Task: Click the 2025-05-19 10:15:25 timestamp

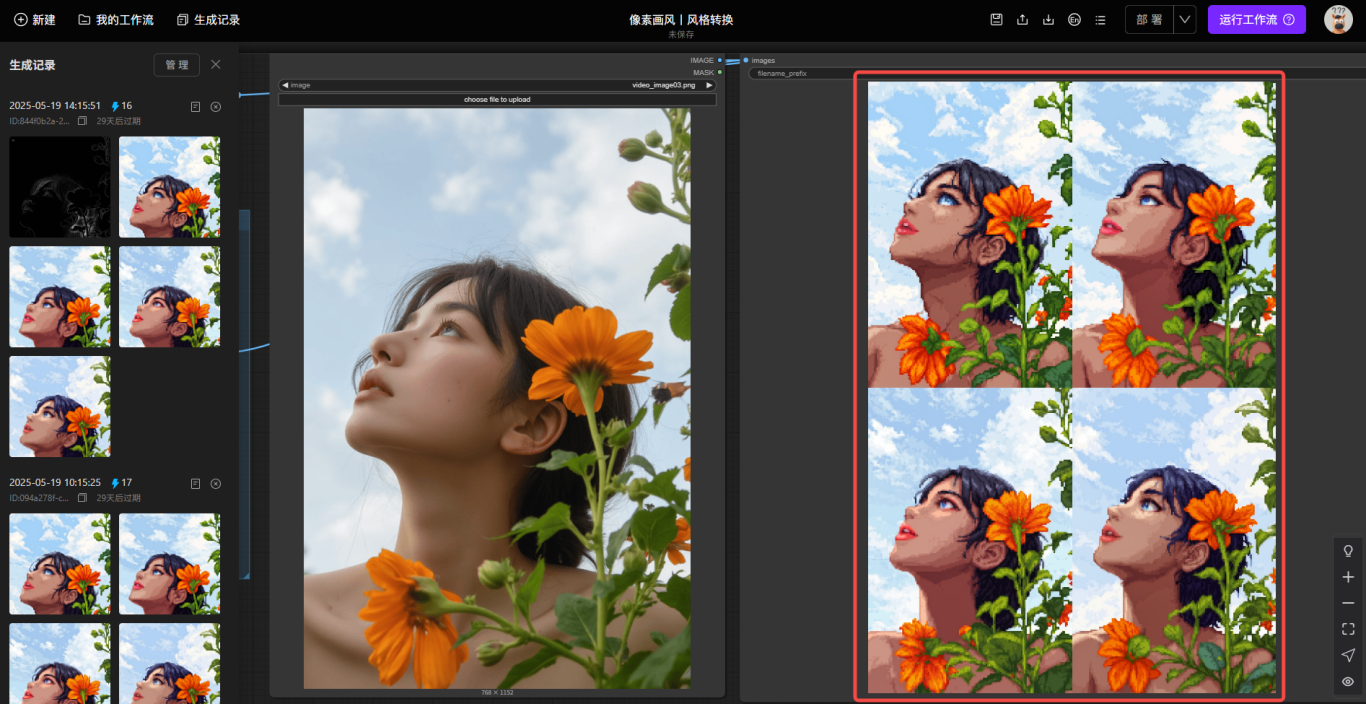Action: [x=55, y=483]
